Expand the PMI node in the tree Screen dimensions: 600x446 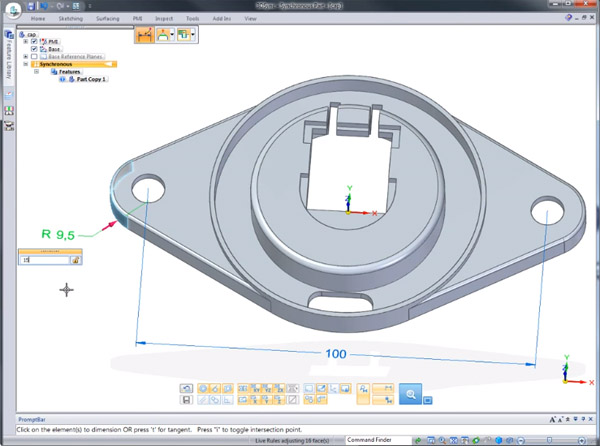(x=25, y=41)
